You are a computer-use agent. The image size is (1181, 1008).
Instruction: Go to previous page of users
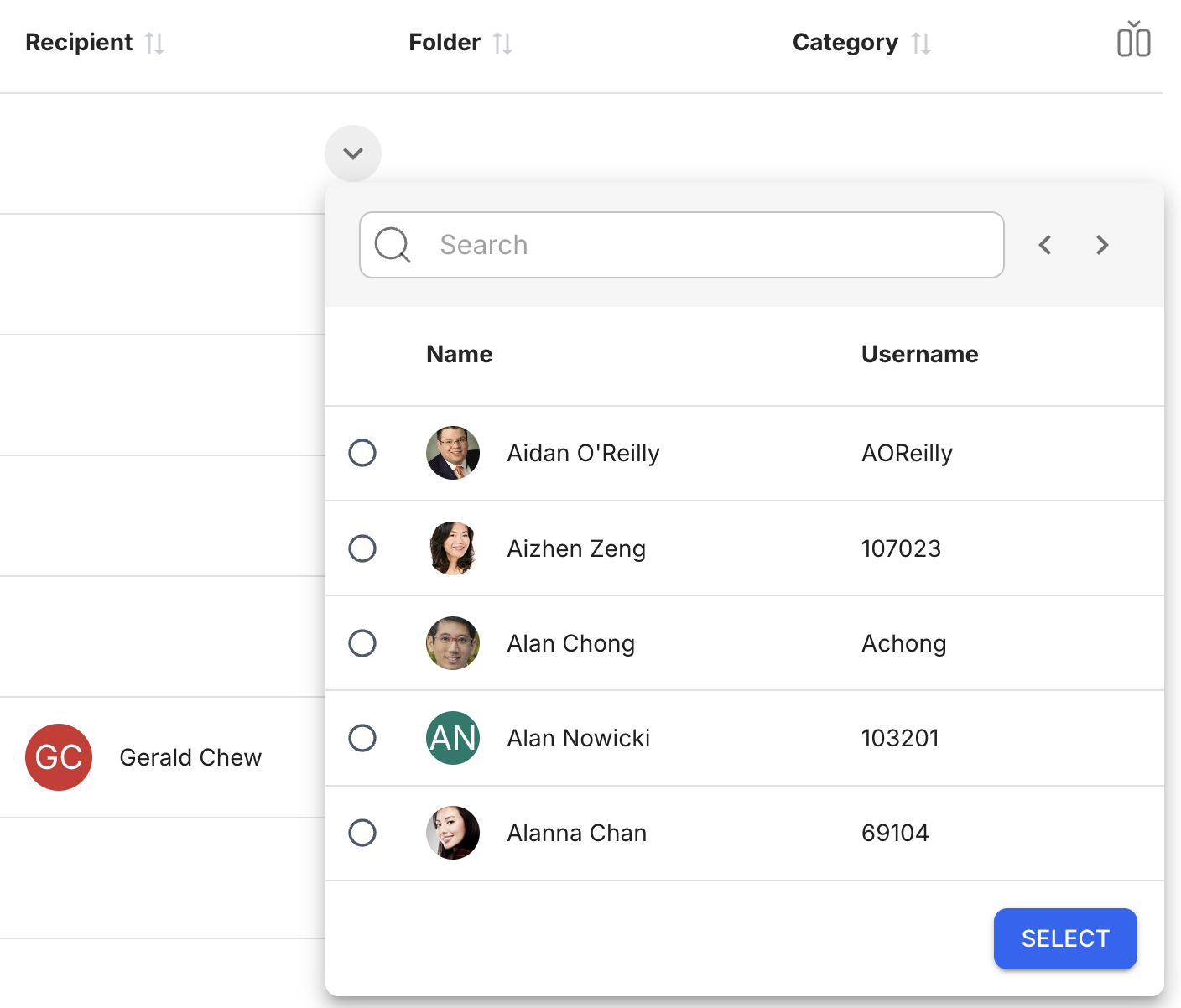point(1045,245)
